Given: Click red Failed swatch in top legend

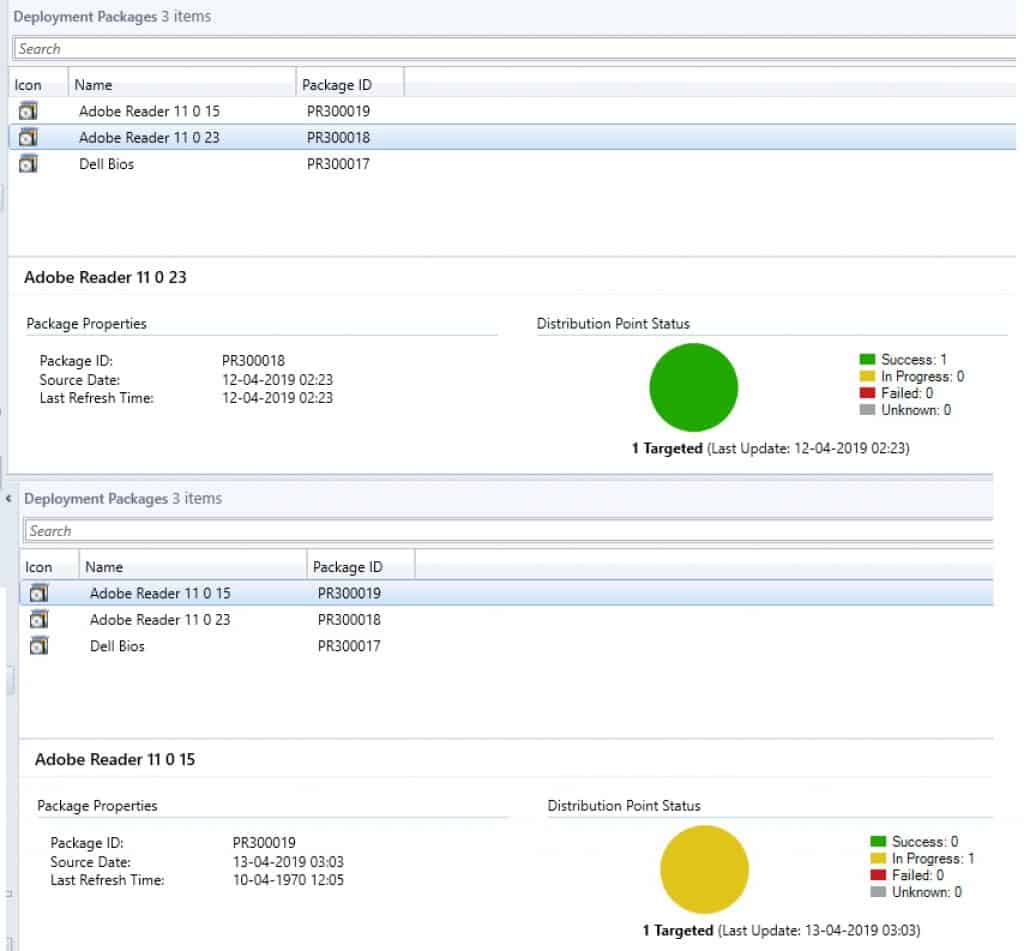Looking at the screenshot, I should coord(867,393).
